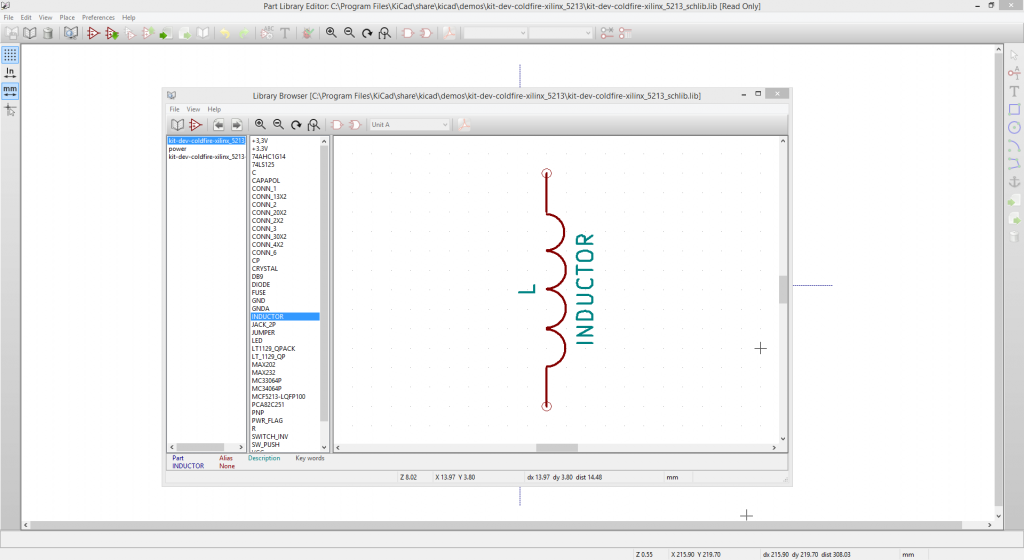
Task: Open the Preferences menu
Action: point(98,18)
